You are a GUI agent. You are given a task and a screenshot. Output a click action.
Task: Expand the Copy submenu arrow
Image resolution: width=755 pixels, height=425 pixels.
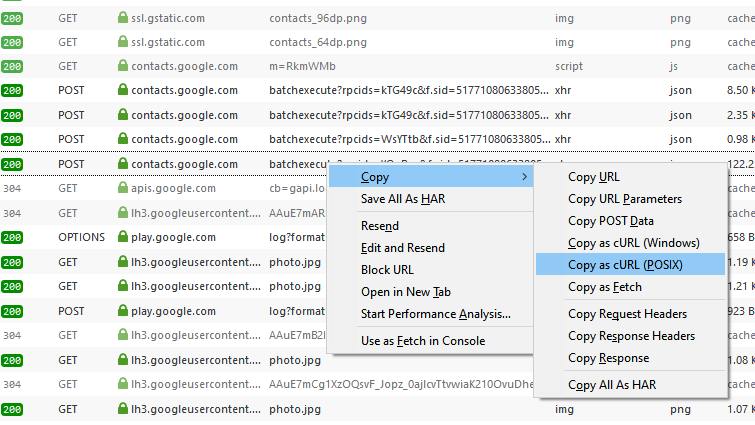[x=525, y=177]
